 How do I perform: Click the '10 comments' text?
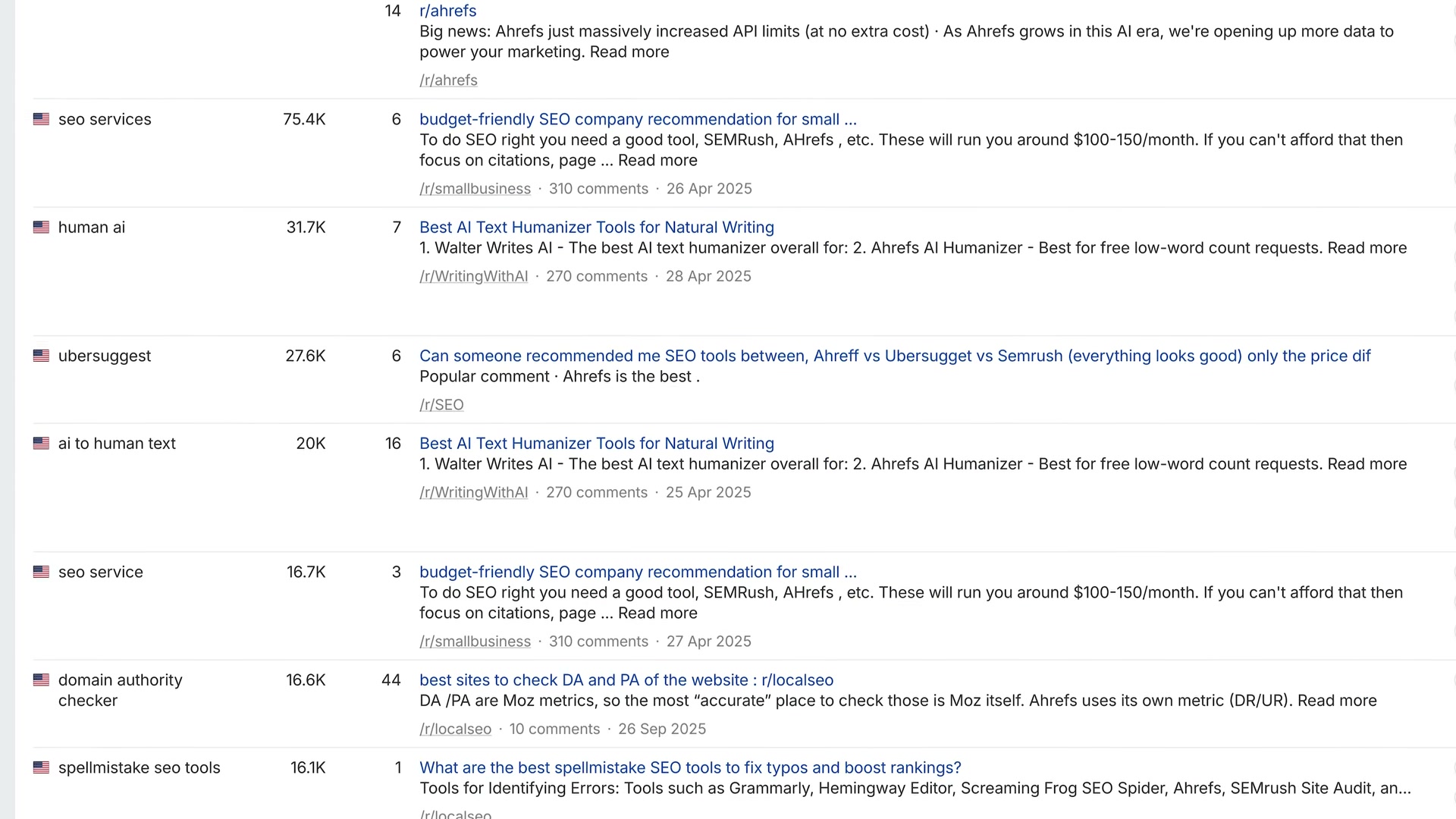[554, 730]
